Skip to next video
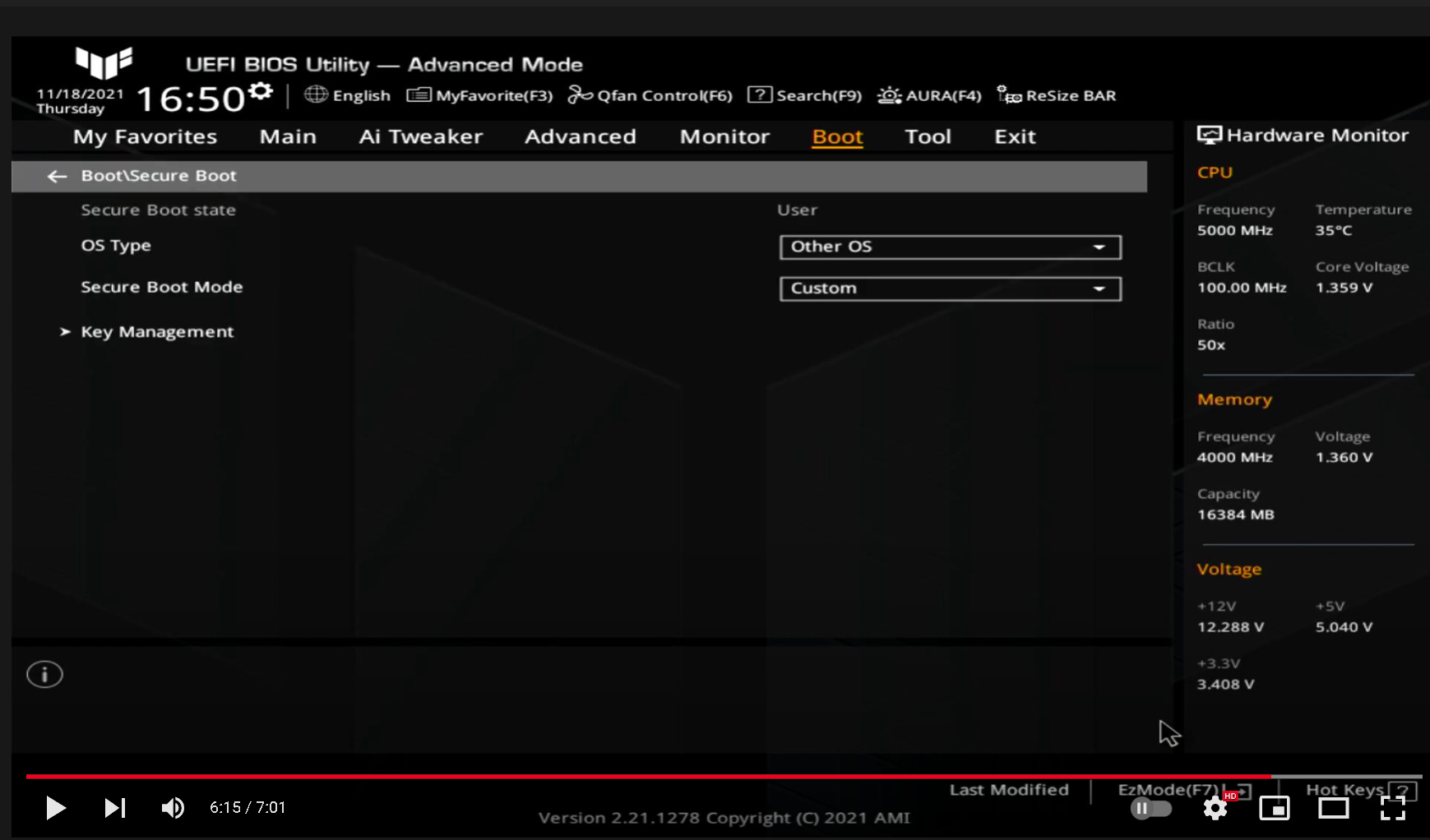The width and height of the screenshot is (1430, 840). (x=115, y=808)
